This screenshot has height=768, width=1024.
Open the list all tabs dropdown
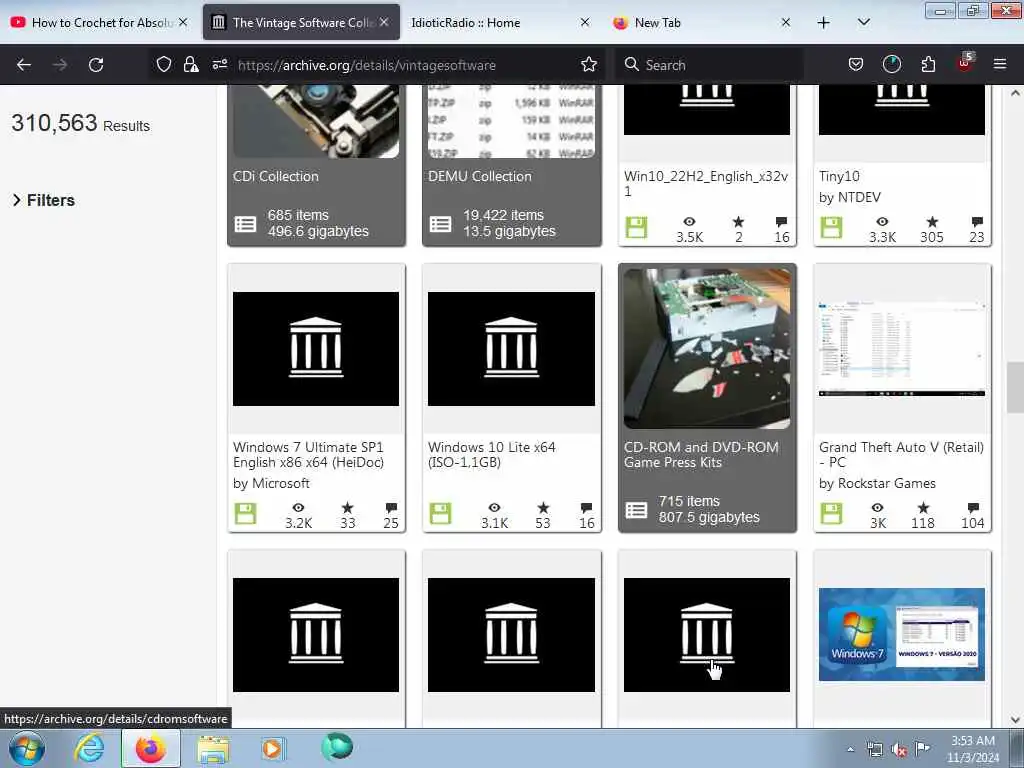(x=863, y=22)
